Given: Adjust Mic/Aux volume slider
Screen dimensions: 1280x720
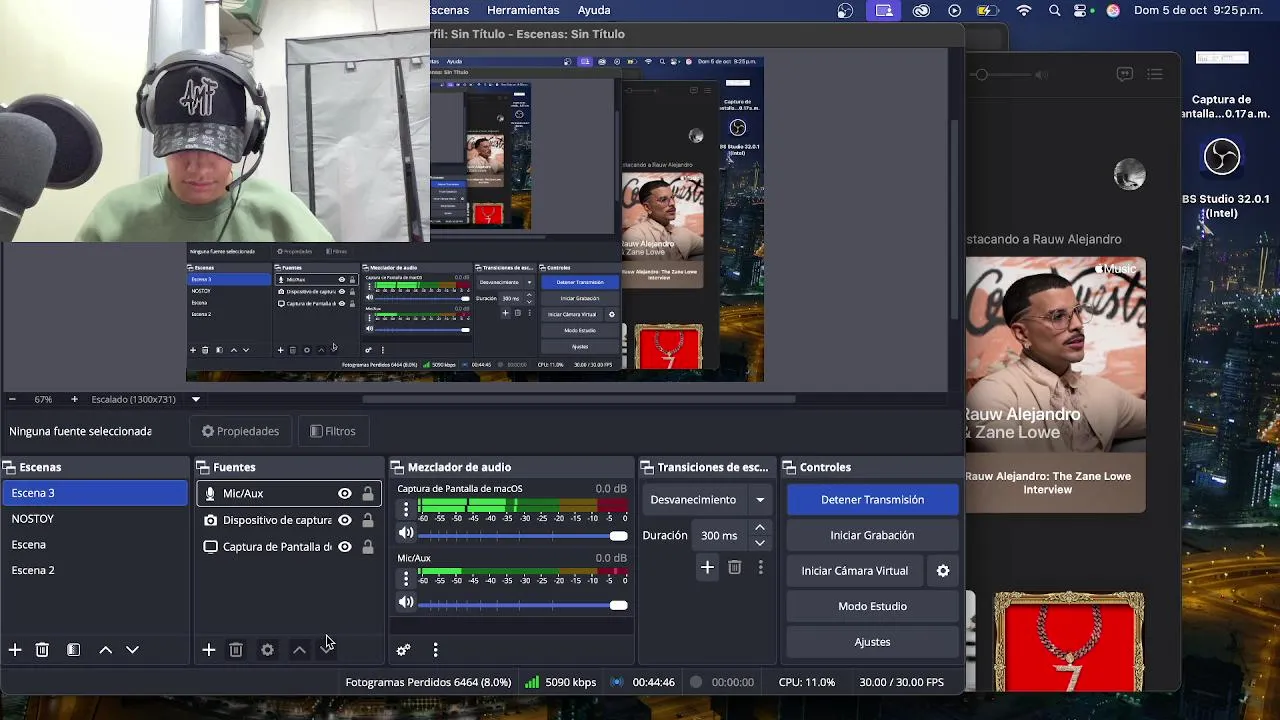Looking at the screenshot, I should pos(523,605).
